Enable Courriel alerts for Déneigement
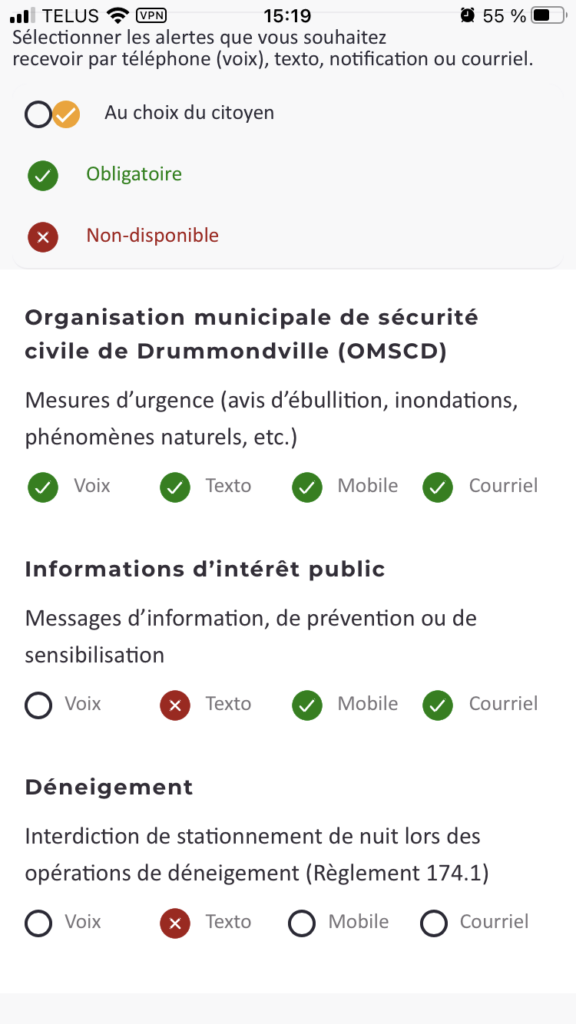Viewport: 576px width, 1024px height. pyautogui.click(x=434, y=923)
